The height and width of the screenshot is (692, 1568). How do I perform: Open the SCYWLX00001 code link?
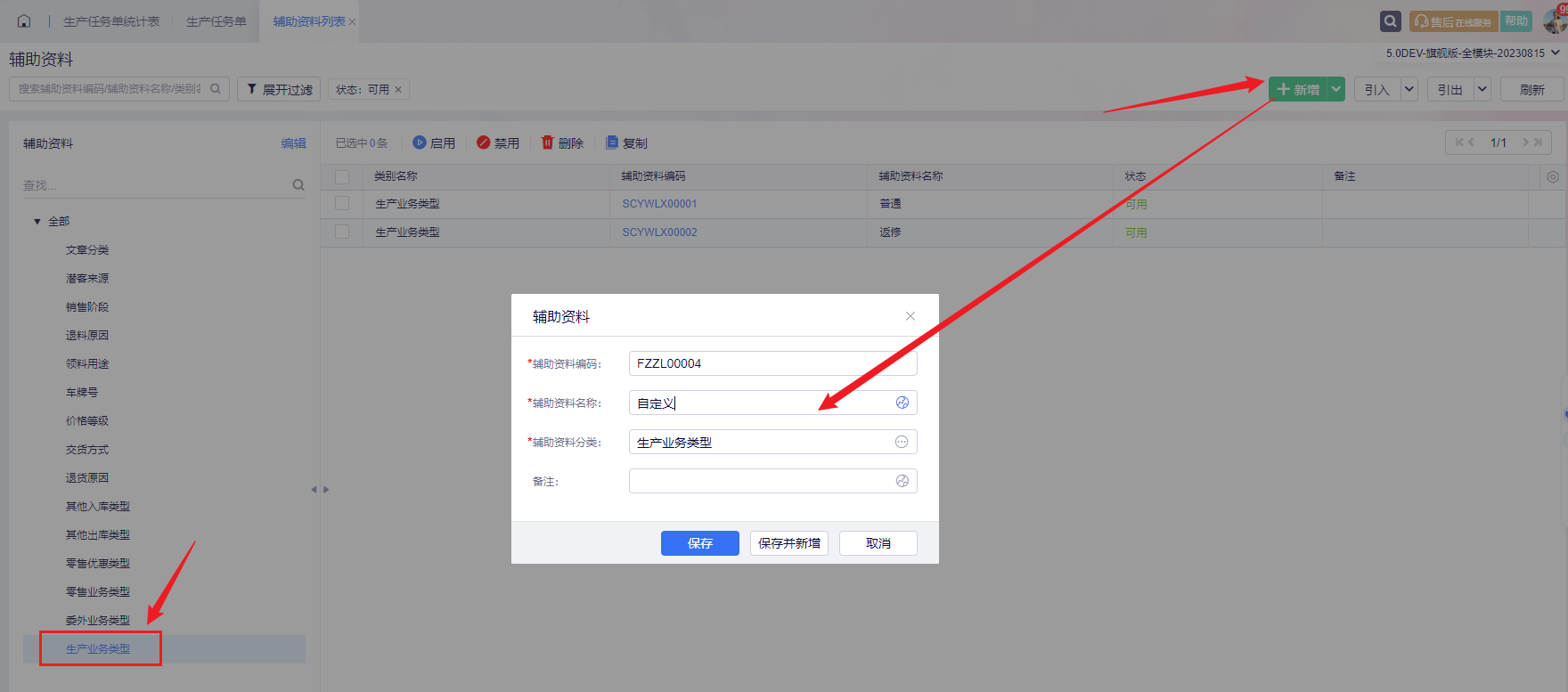coord(659,204)
